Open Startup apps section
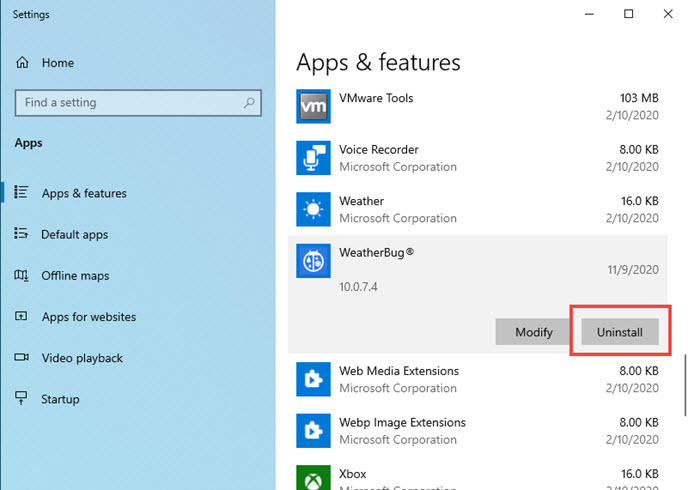The height and width of the screenshot is (490, 688). coord(61,399)
